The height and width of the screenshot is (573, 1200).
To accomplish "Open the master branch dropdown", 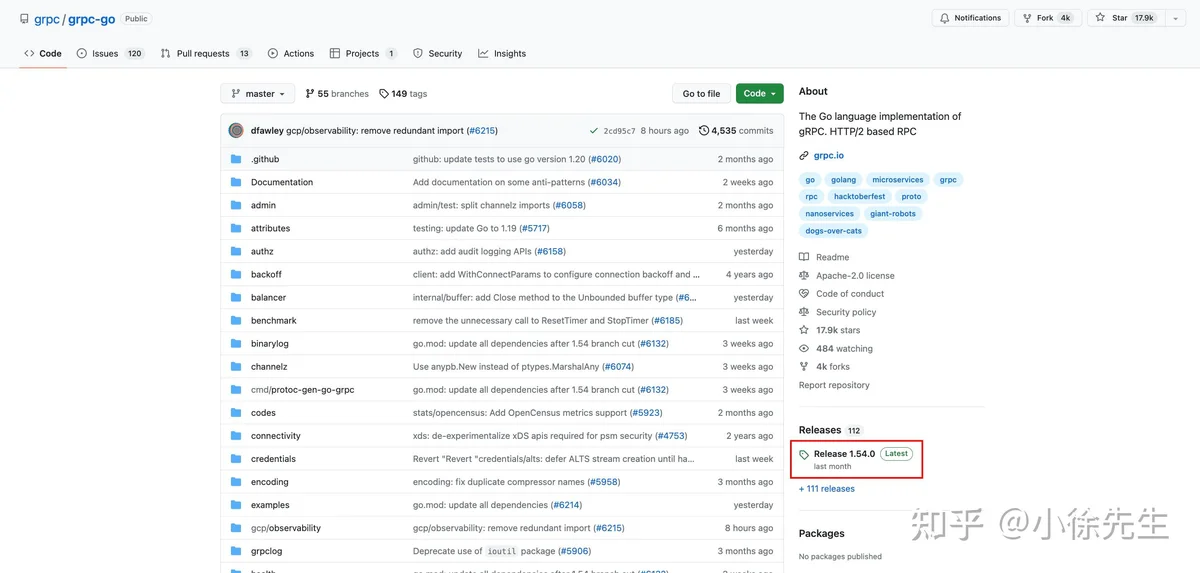I will 258,93.
